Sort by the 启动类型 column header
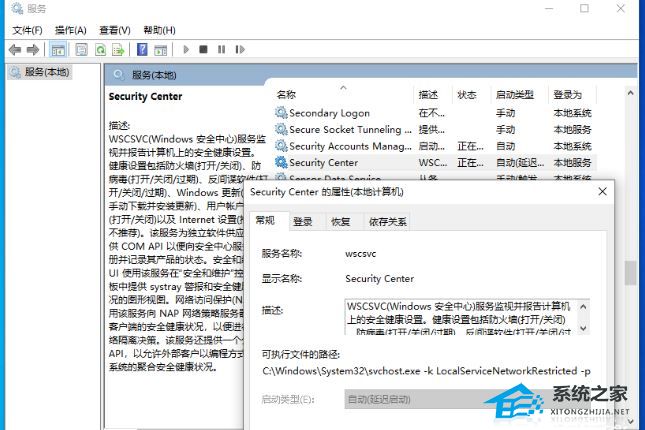The width and height of the screenshot is (645, 430). [519, 95]
